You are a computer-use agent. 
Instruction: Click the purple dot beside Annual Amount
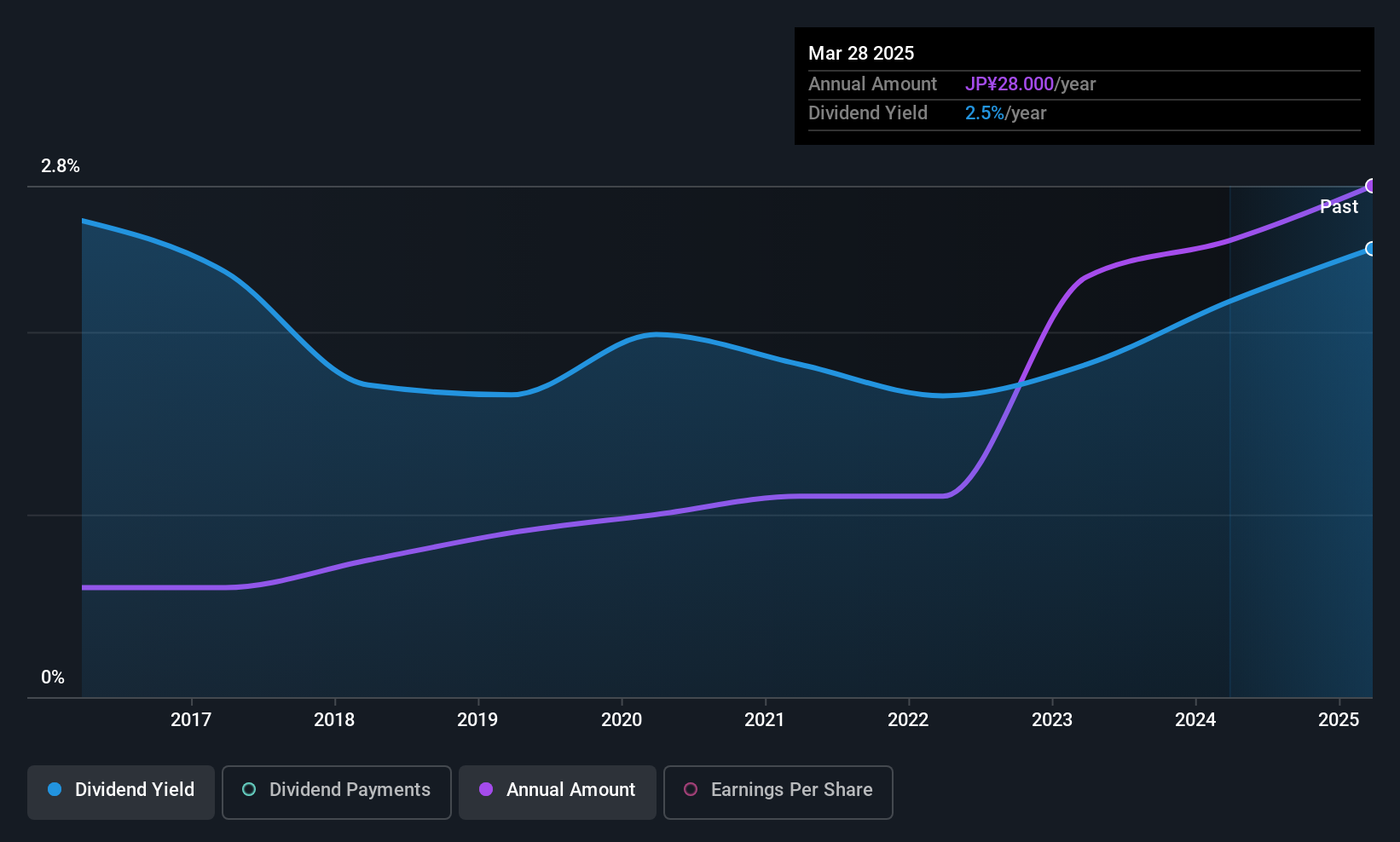(x=486, y=790)
